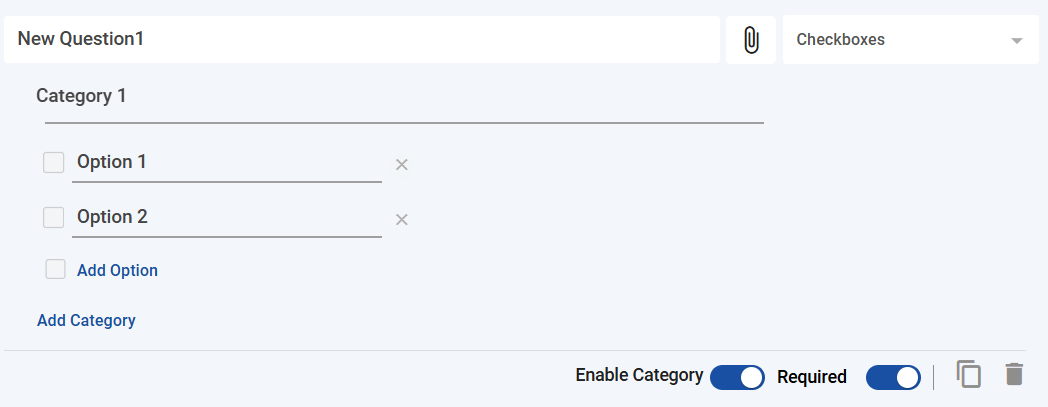The width and height of the screenshot is (1048, 407).
Task: Click the Add Category link
Action: (86, 320)
